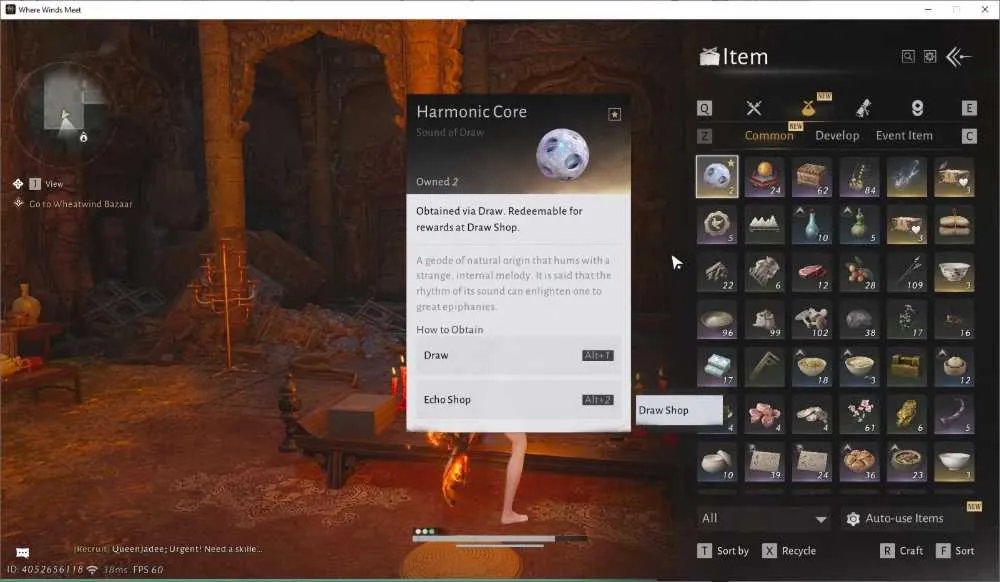Click the Z previous sub-tab key
The height and width of the screenshot is (582, 1000).
704,136
